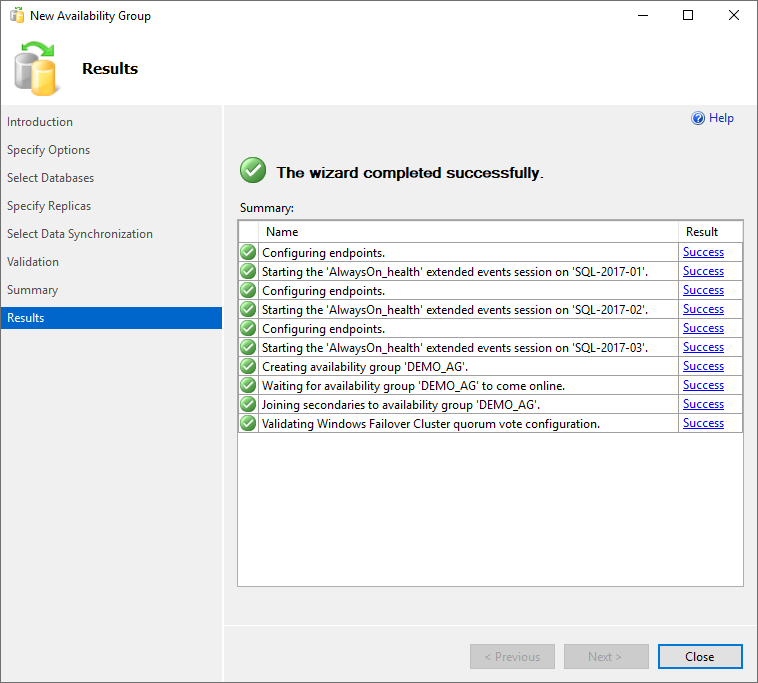Click the green check icon for 'SQL-2017-03' session row
Viewport: 758px width, 683px height.
[248, 347]
